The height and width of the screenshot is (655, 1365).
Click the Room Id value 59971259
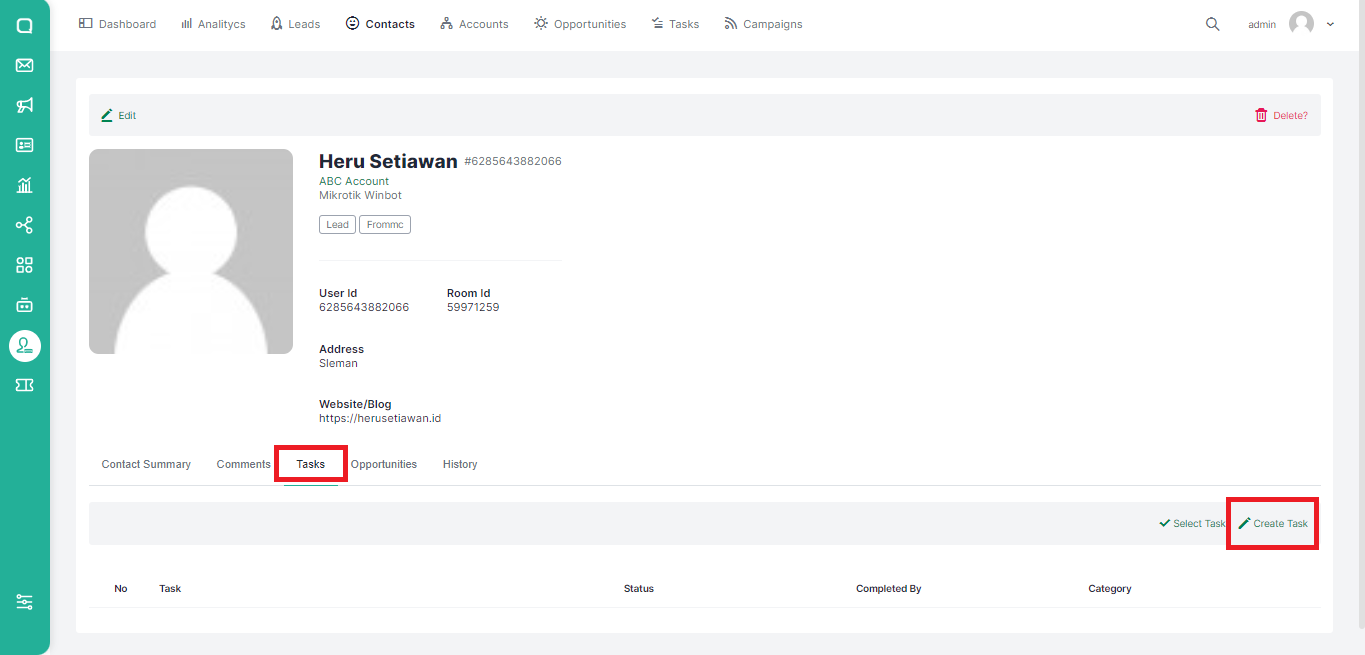pyautogui.click(x=473, y=307)
